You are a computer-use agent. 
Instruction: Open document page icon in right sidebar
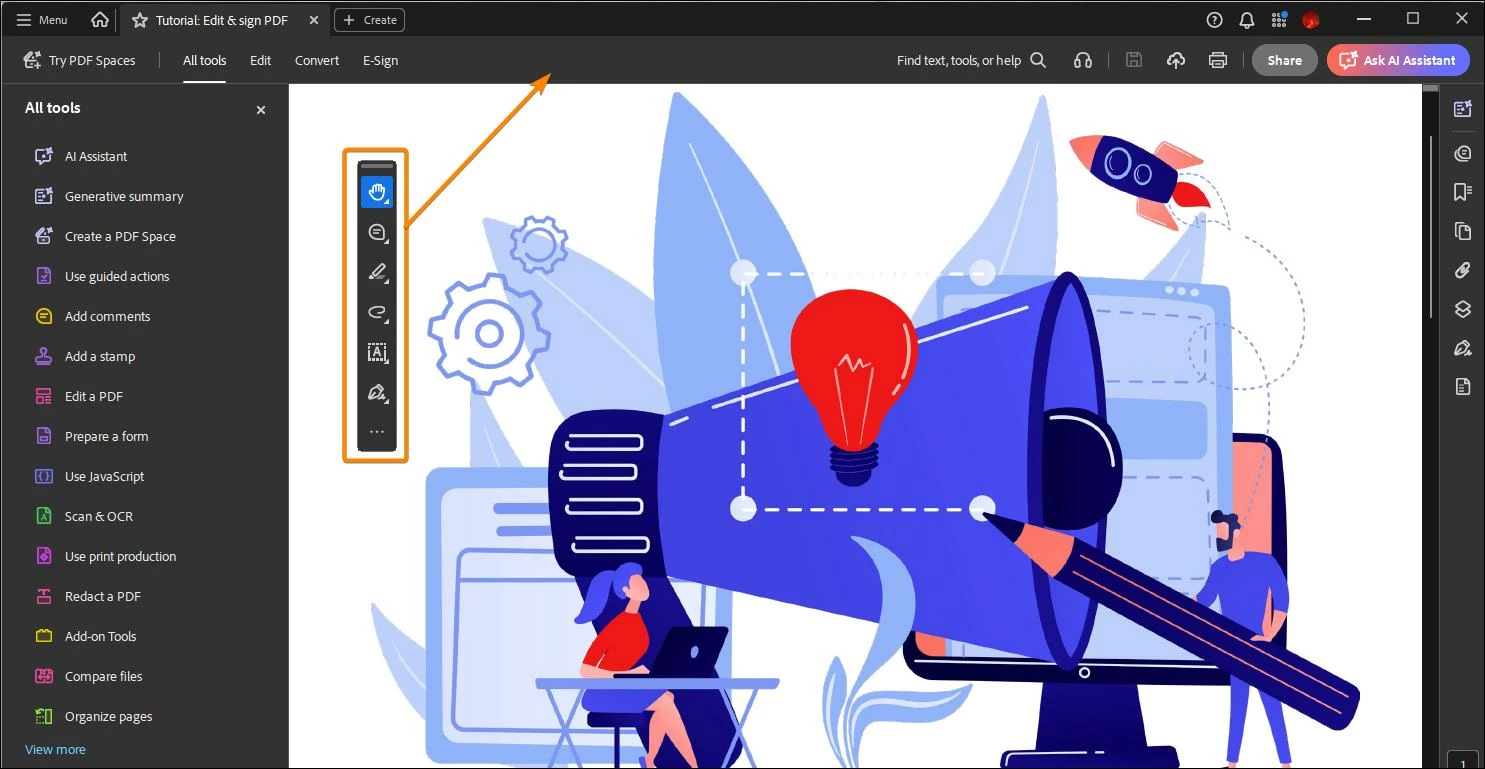tap(1463, 387)
